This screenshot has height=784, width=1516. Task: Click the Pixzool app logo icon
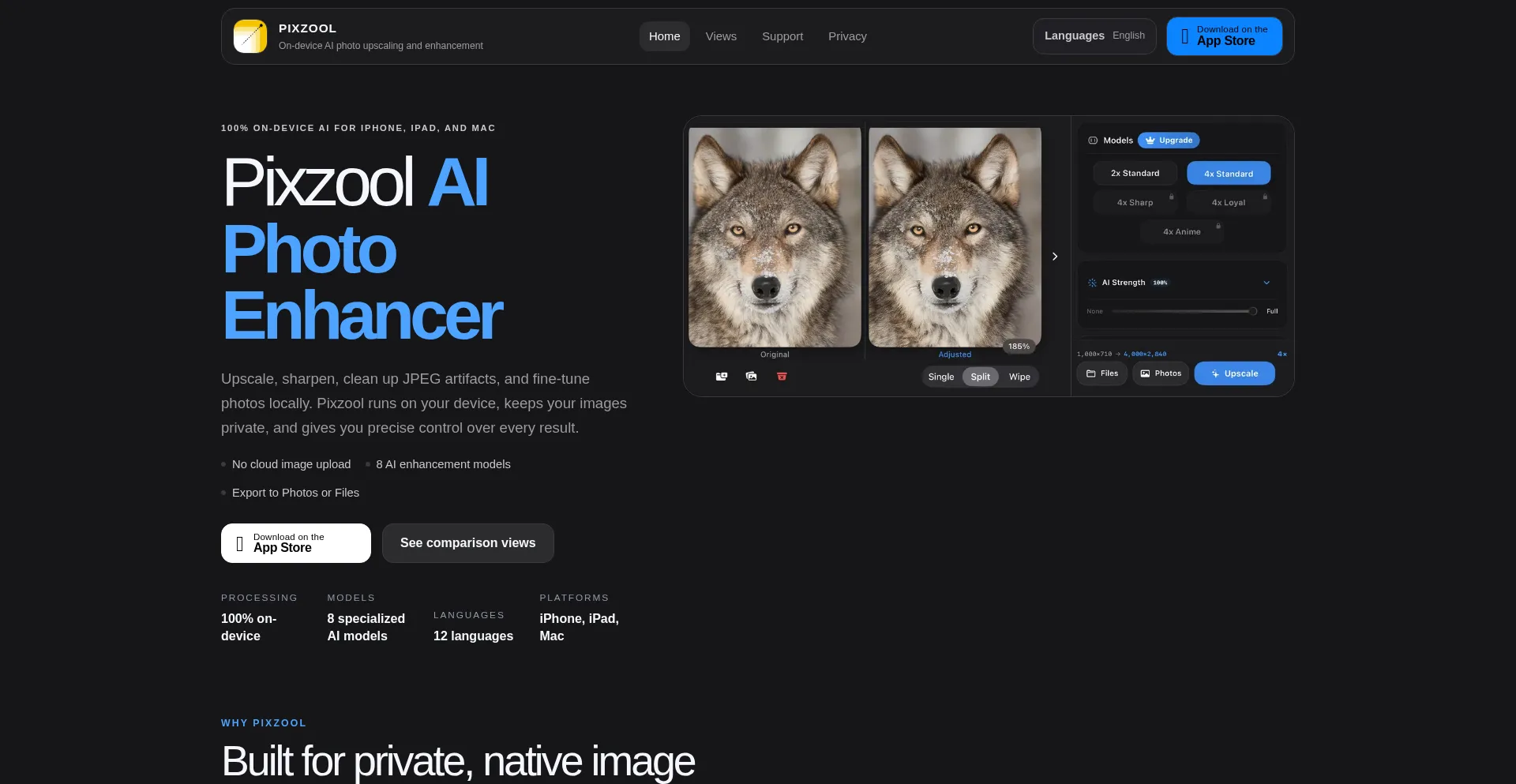250,36
